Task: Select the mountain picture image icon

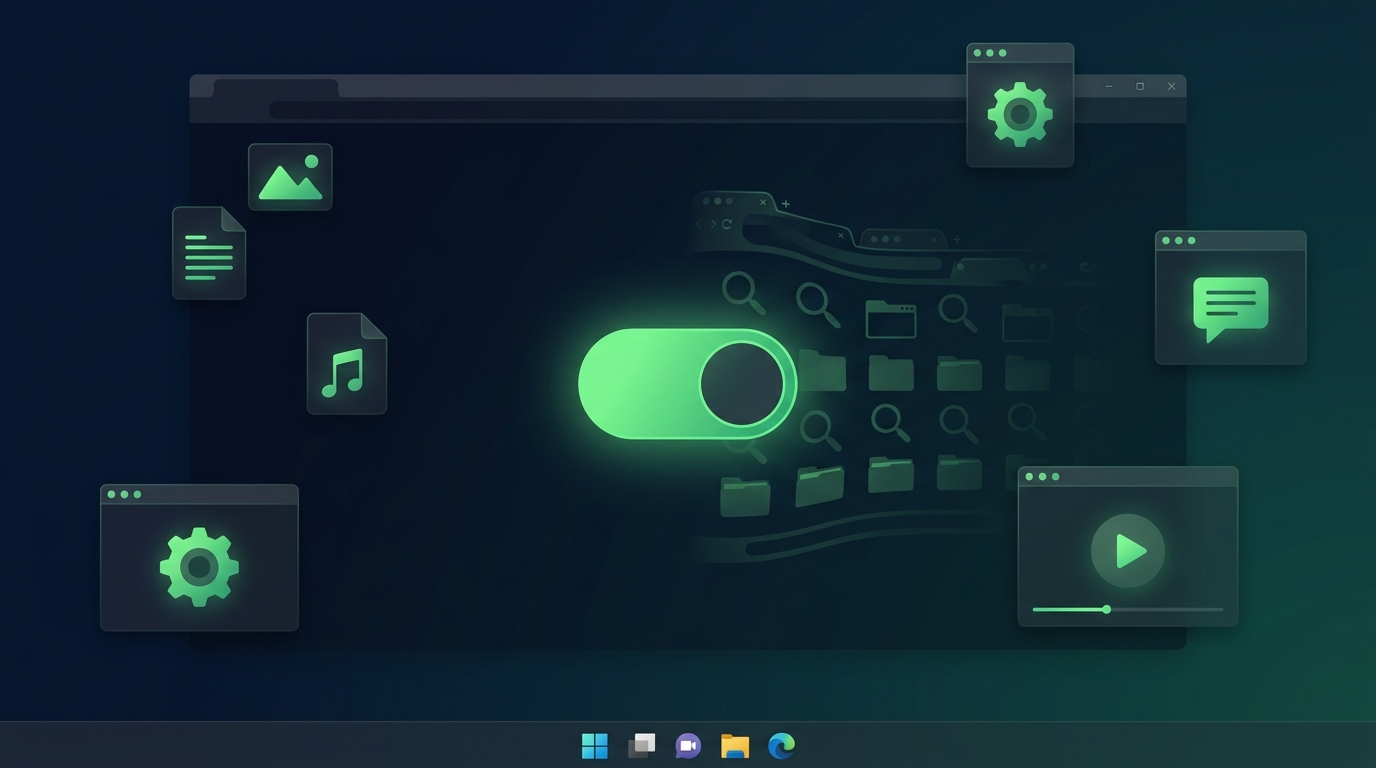Action: (290, 177)
